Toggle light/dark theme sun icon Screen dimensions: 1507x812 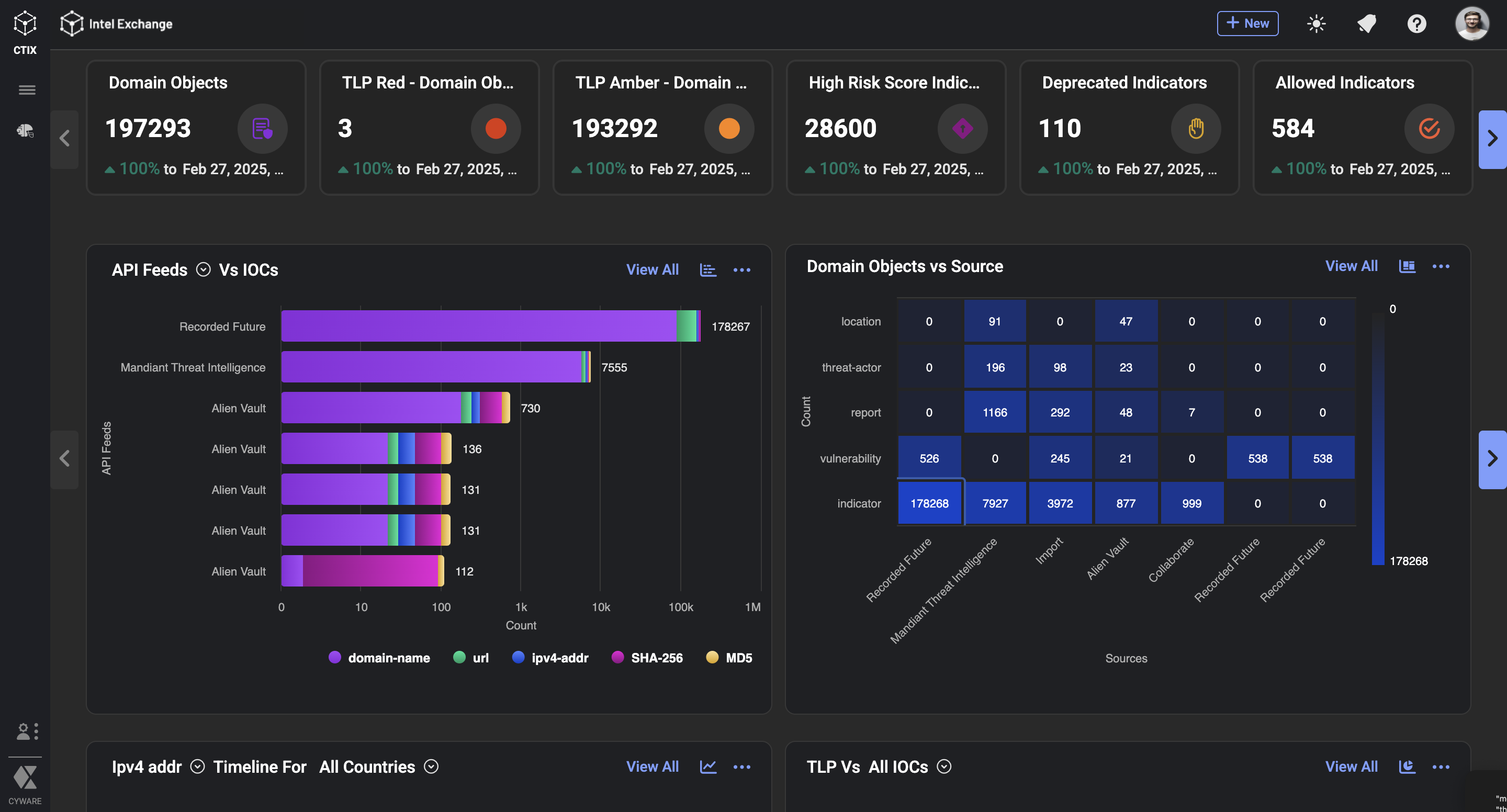click(x=1317, y=24)
